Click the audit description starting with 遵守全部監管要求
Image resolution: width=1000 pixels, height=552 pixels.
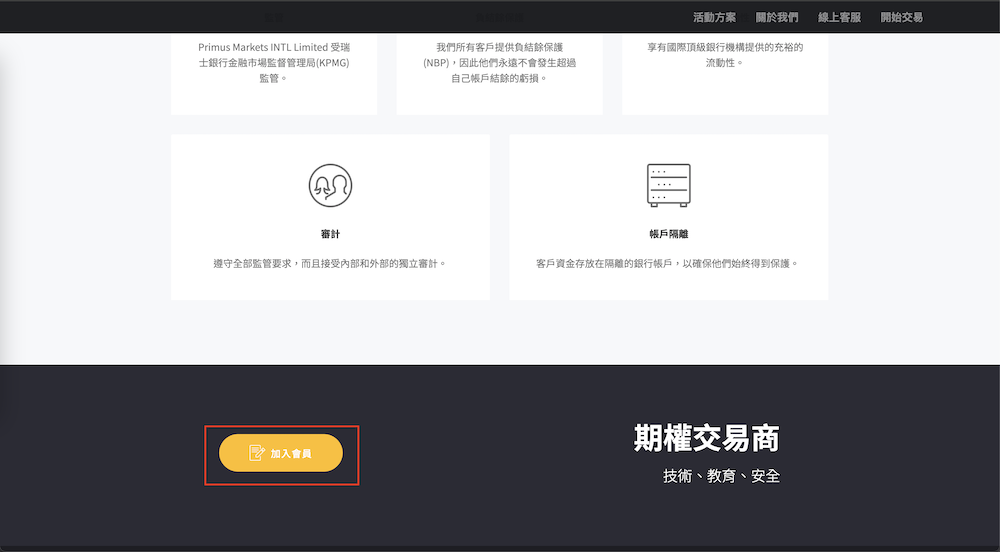tap(330, 264)
